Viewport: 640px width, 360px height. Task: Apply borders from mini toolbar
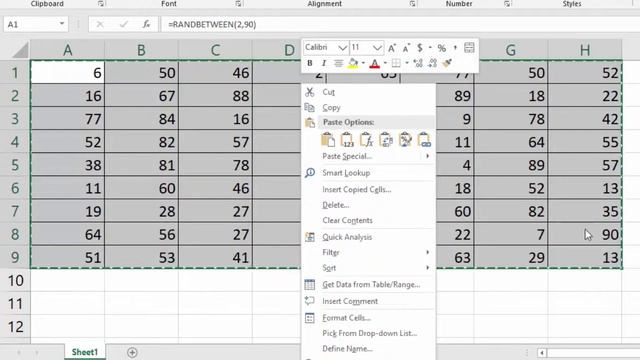(396, 63)
